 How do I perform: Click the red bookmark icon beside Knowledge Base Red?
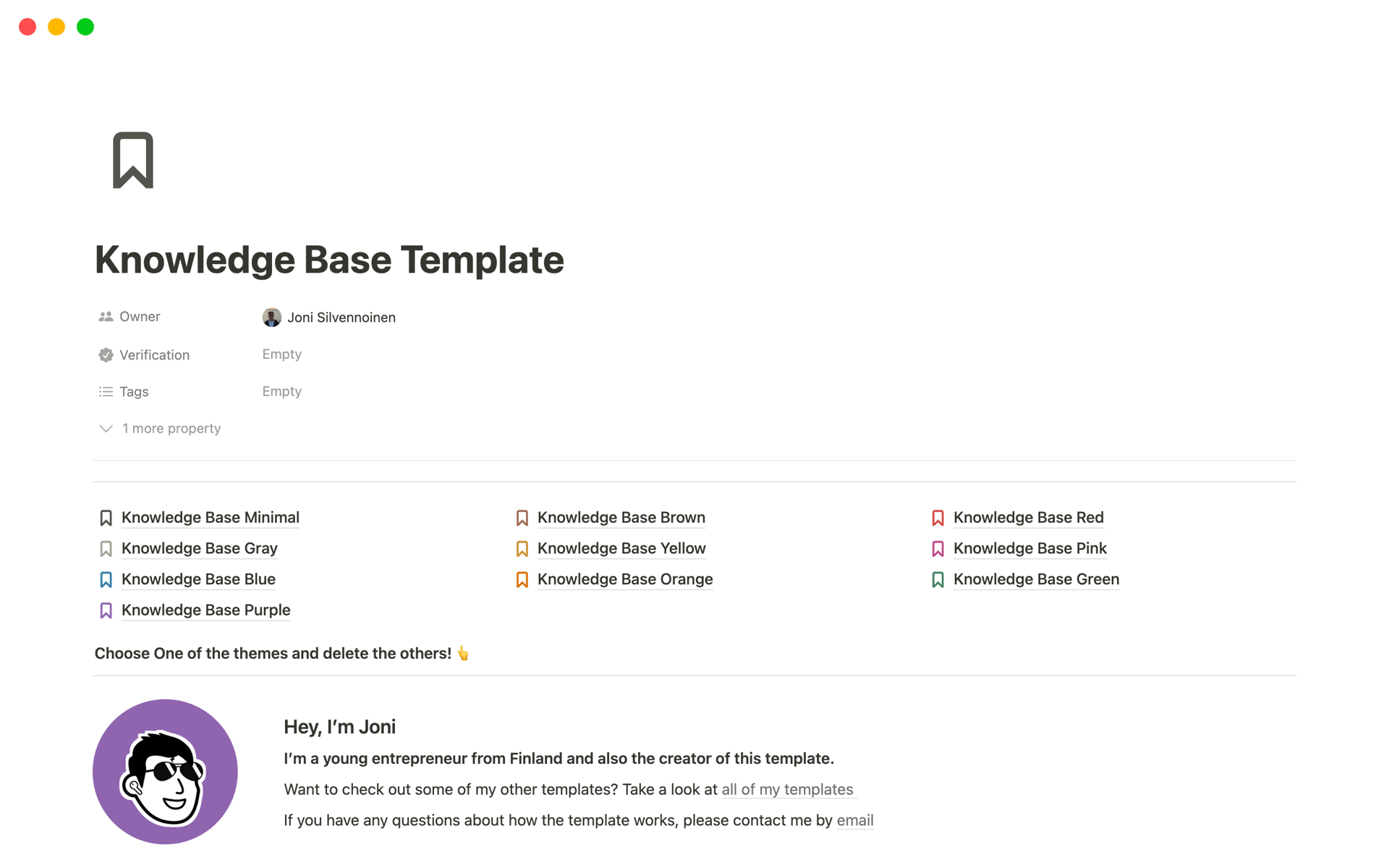938,517
